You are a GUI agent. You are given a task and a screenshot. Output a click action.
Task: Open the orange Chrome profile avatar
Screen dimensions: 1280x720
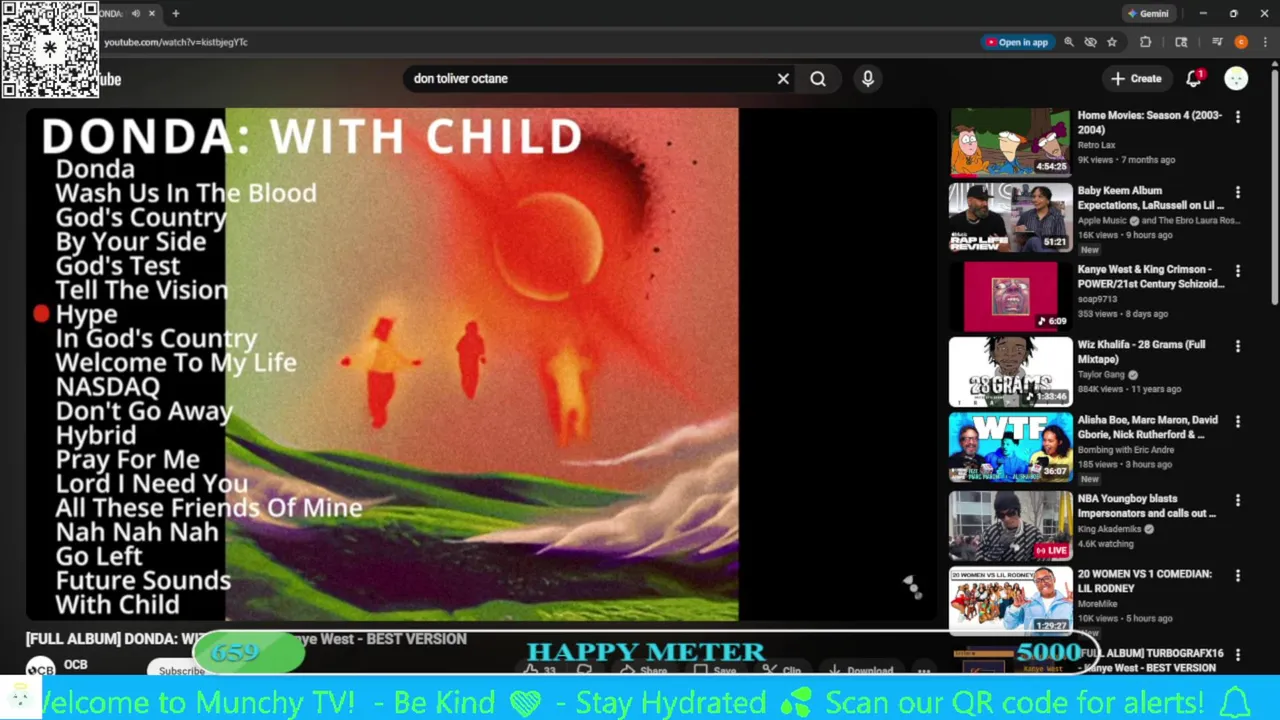pos(1241,42)
